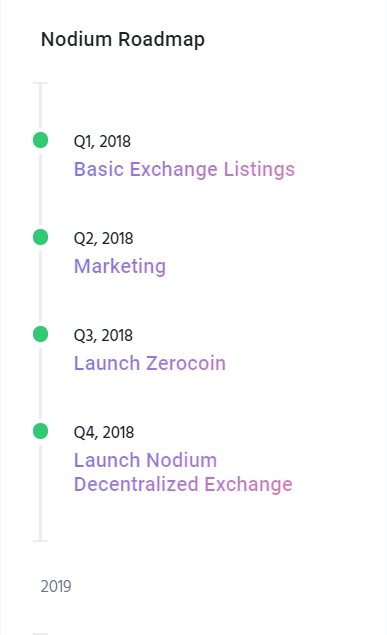Open the Basic Exchange Listings link

point(184,169)
